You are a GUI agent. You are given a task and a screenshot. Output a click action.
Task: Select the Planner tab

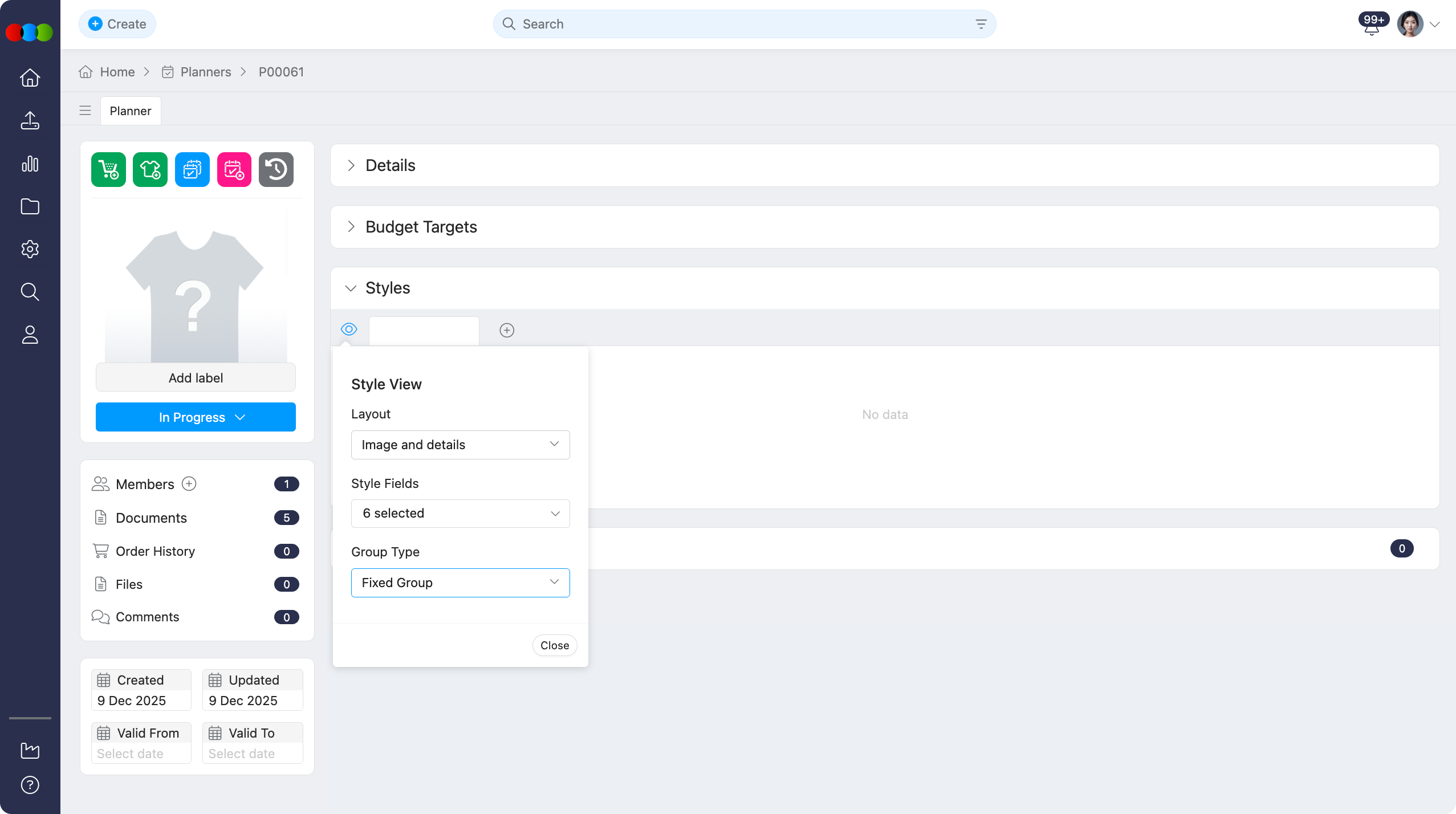131,111
